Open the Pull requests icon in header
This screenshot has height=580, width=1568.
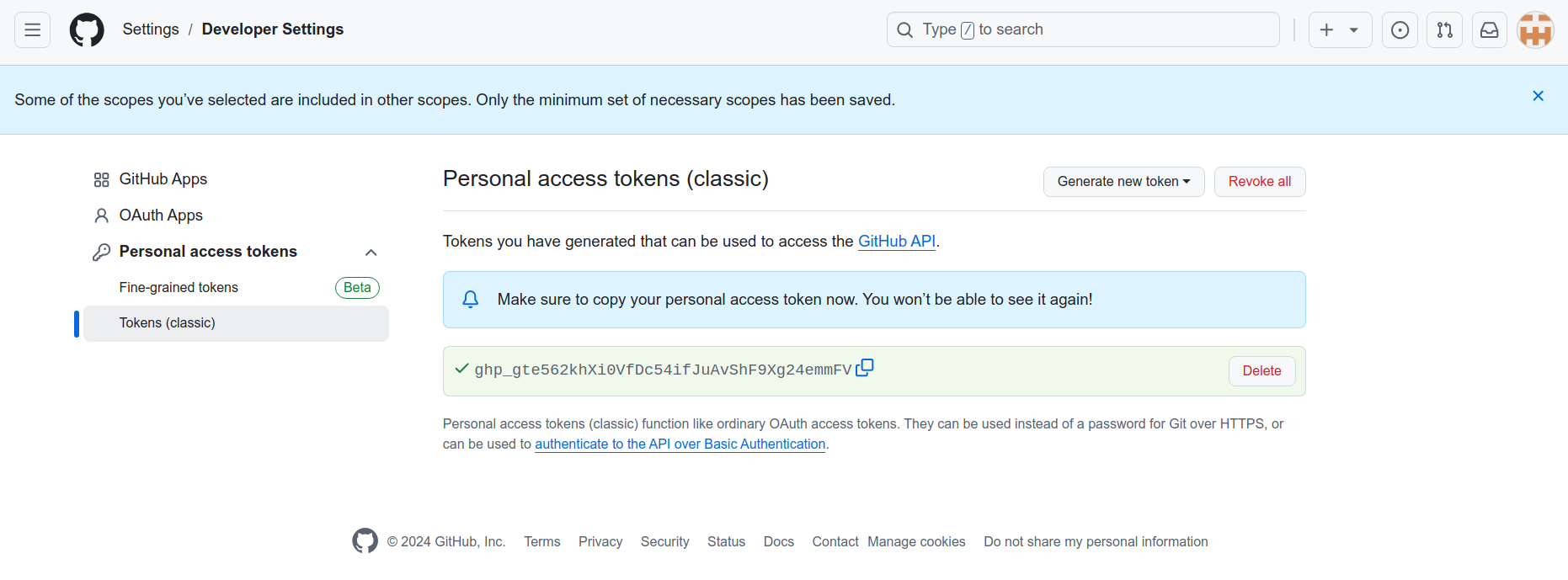(1444, 30)
